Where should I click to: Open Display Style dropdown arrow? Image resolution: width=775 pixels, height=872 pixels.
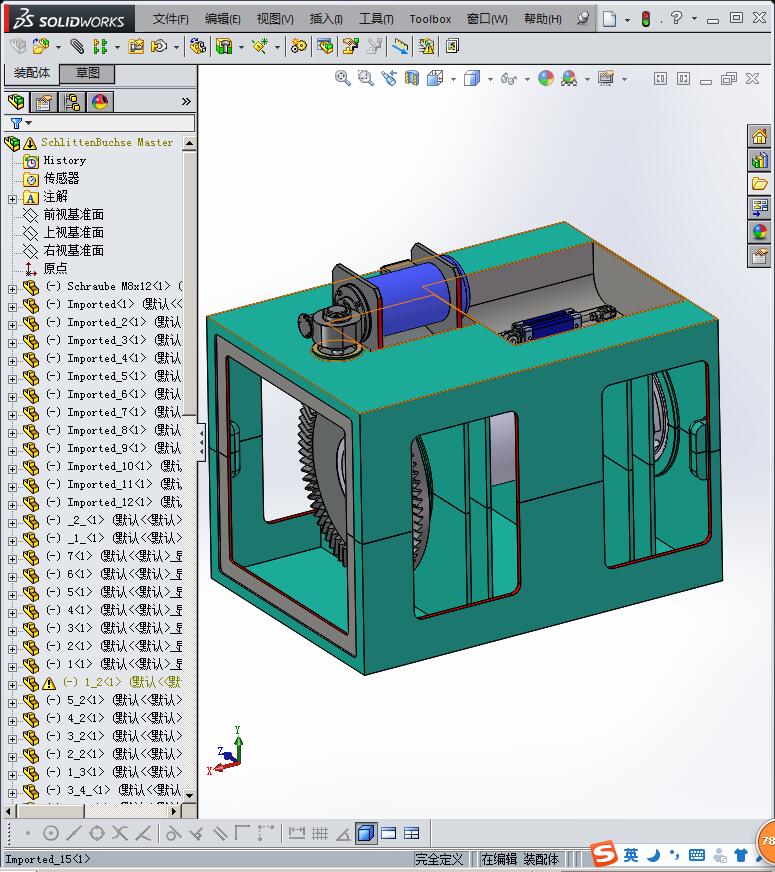coord(490,80)
